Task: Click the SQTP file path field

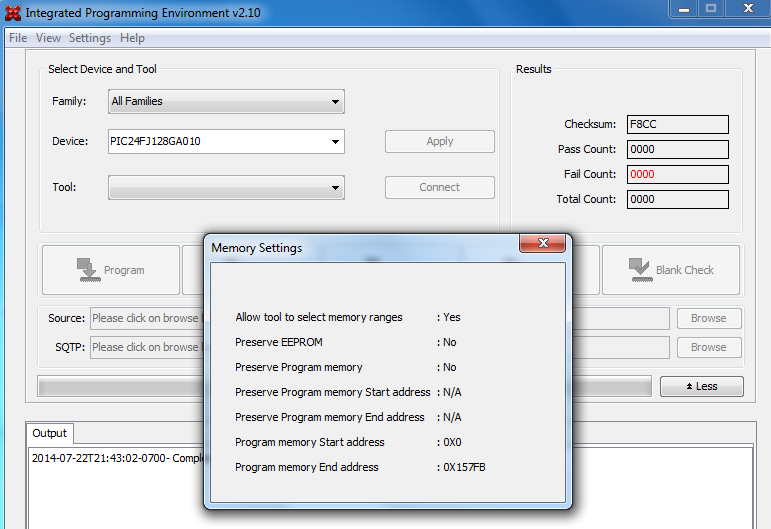Action: tap(380, 347)
